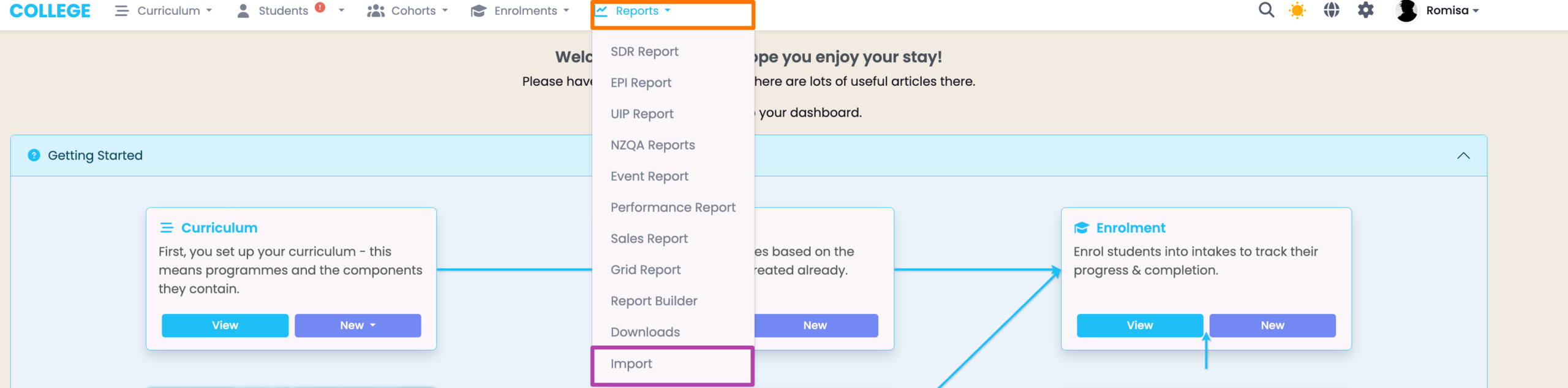Open Report Builder from the menu

click(x=654, y=301)
